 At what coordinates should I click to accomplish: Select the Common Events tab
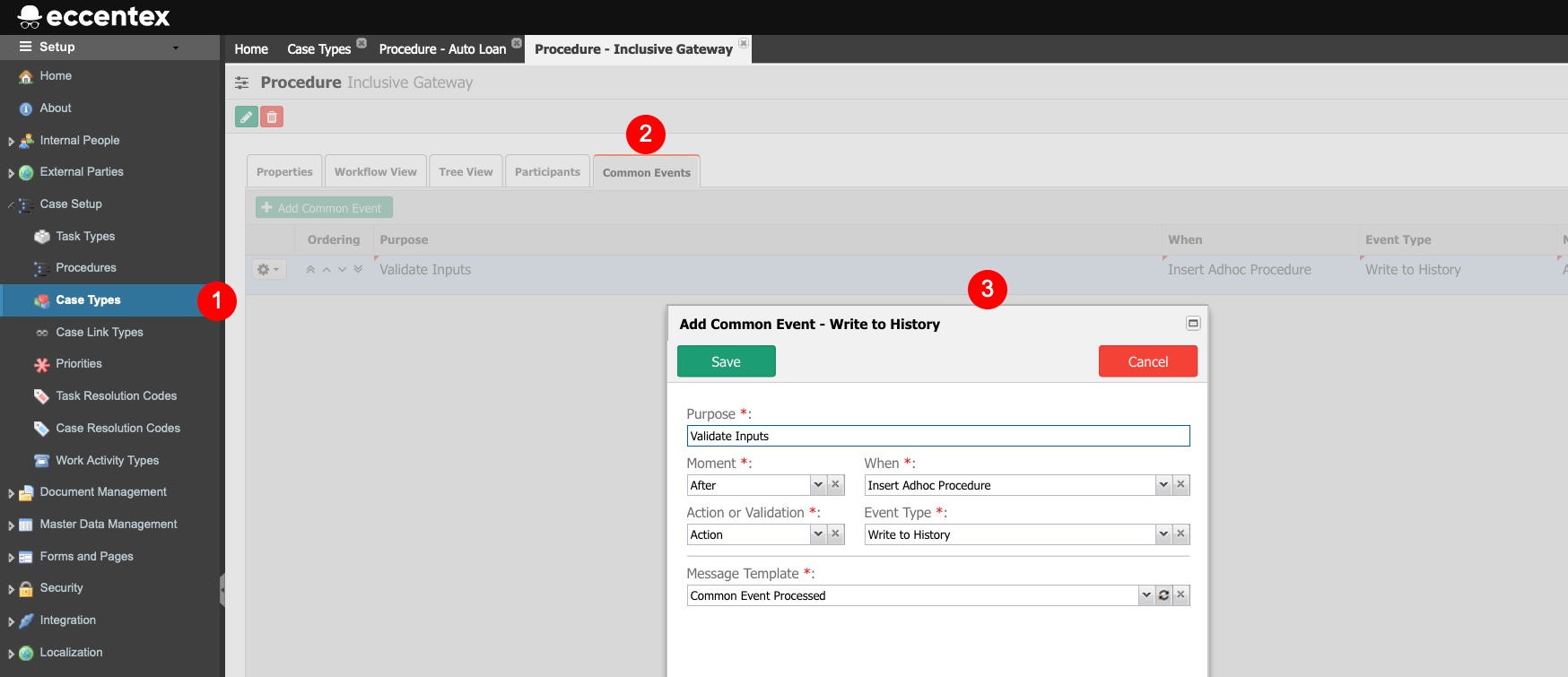click(x=647, y=172)
